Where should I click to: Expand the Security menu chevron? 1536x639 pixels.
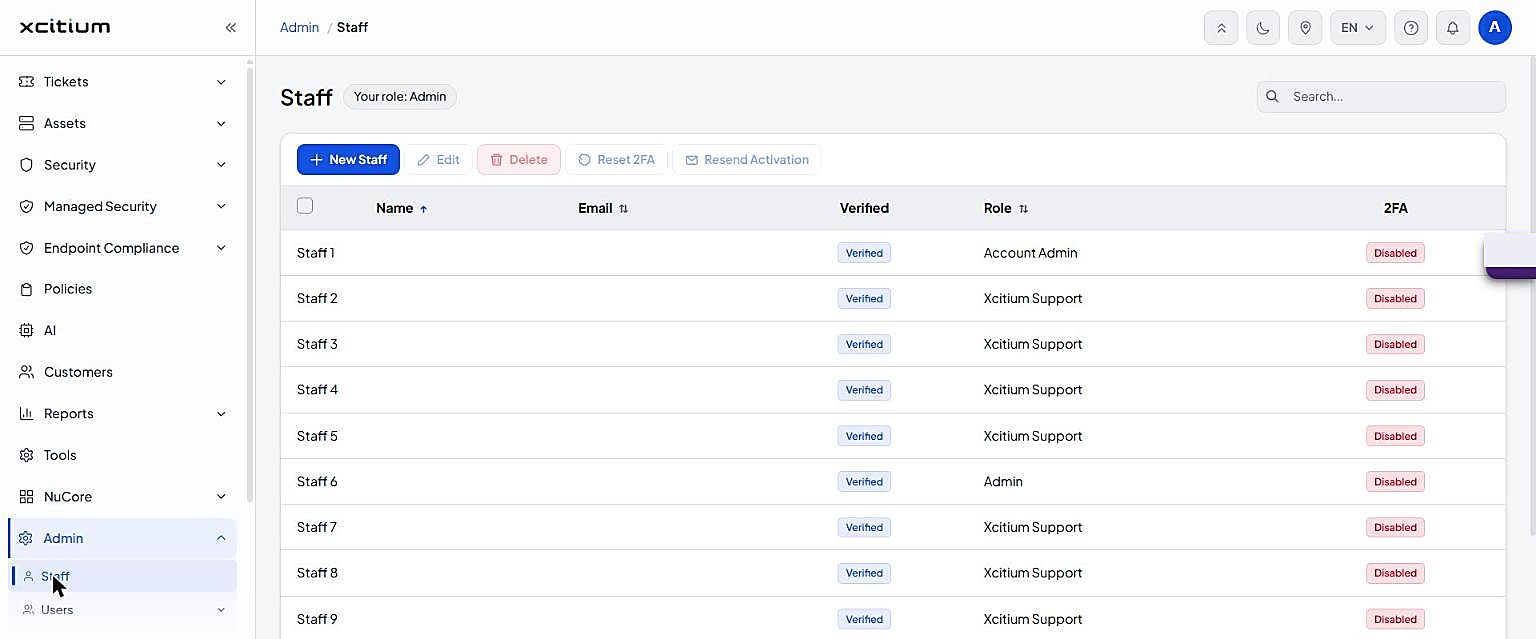[x=221, y=165]
